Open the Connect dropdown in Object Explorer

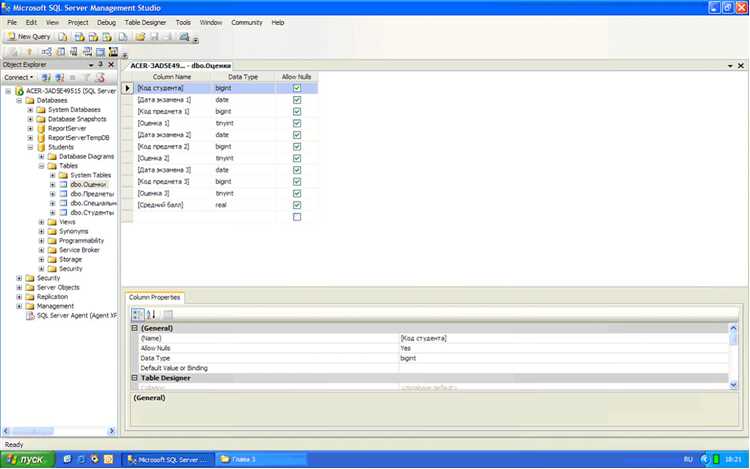point(19,77)
